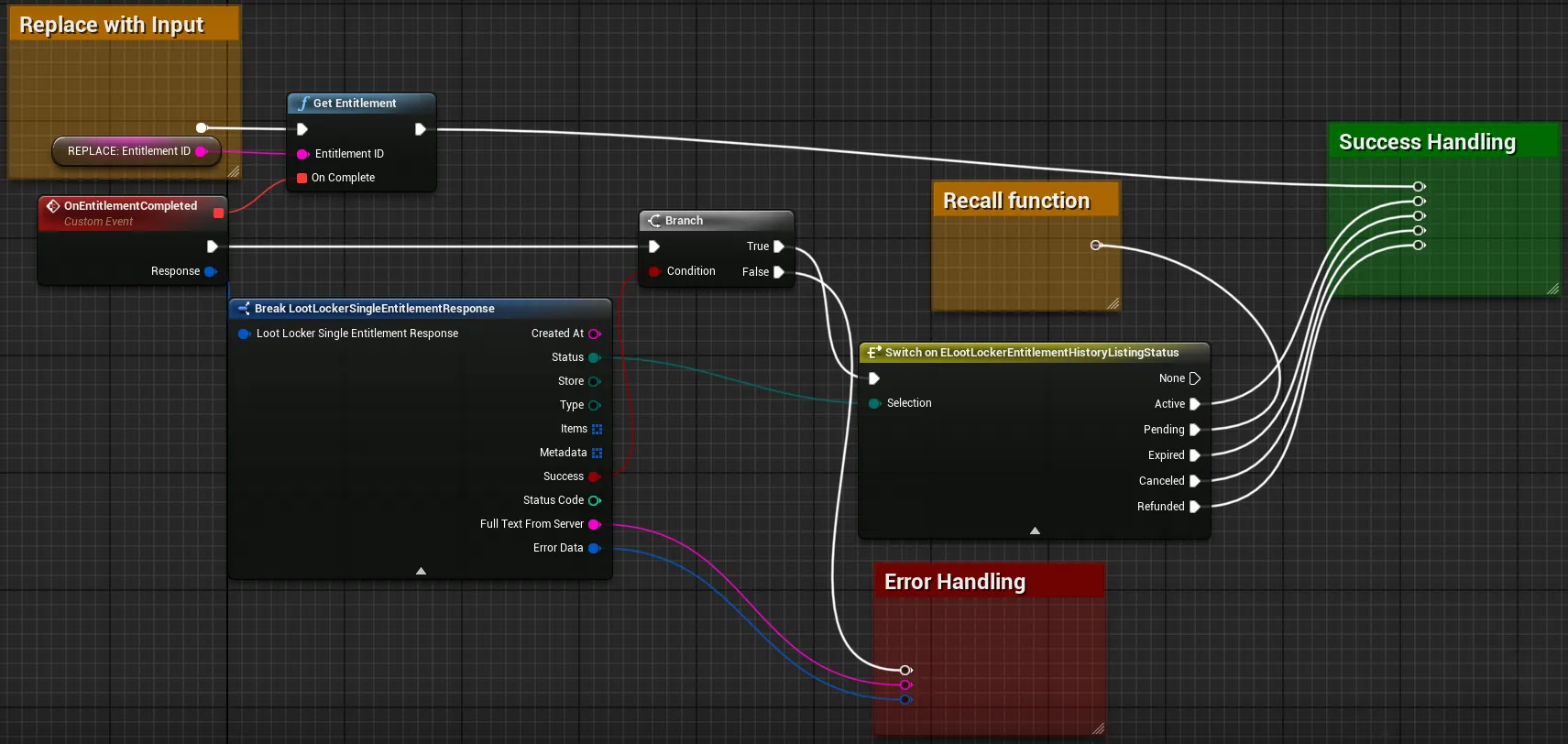
Task: Click the Error Handling comment resize handle
Action: [1098, 728]
